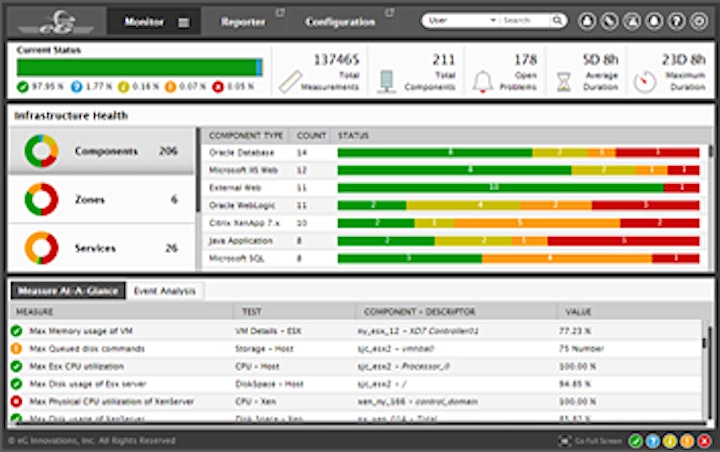The height and width of the screenshot is (452, 720).
Task: Click the donut chart beside Components
Action: [41, 151]
